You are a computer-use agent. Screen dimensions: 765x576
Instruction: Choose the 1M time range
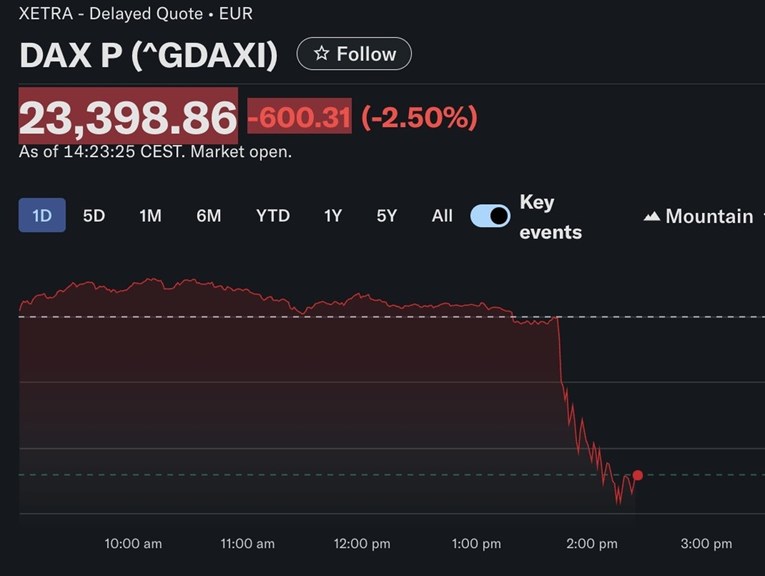150,216
